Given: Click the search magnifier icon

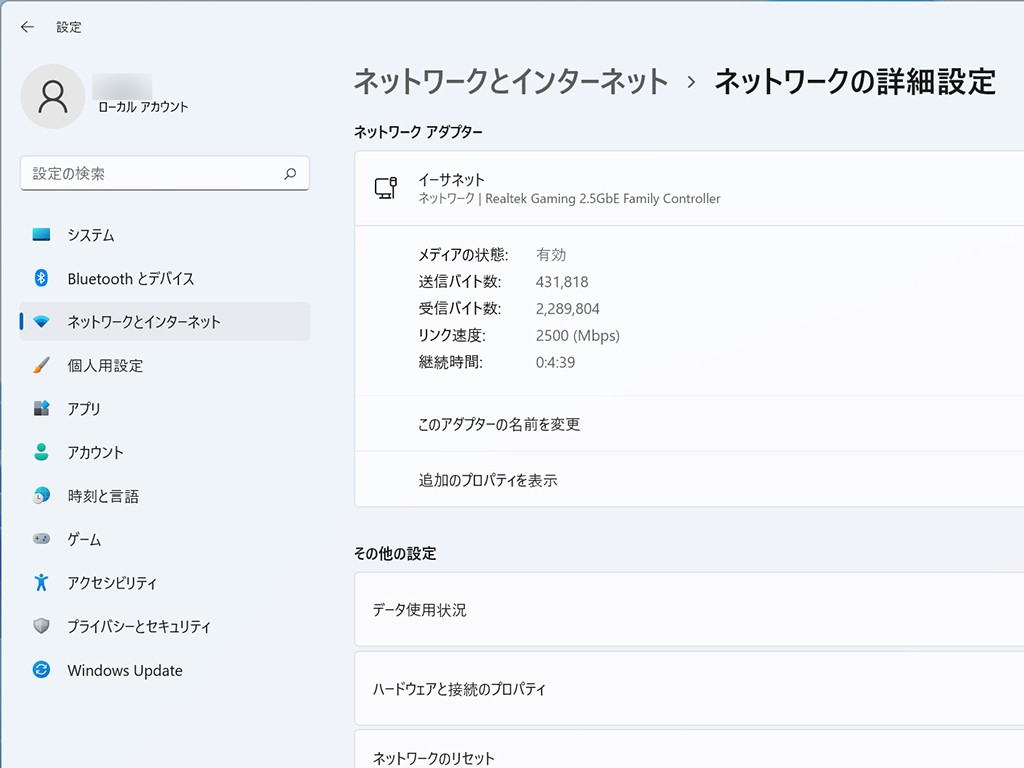Looking at the screenshot, I should click(290, 174).
